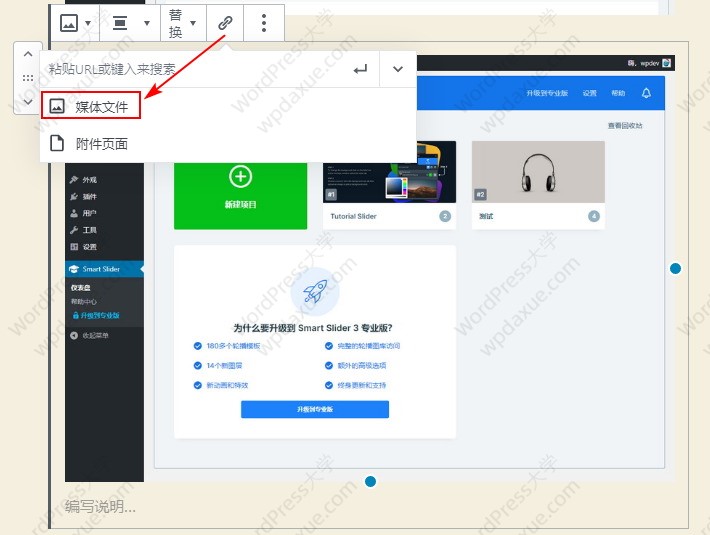Select 附件页面 attachment page option
The height and width of the screenshot is (535, 710).
(101, 143)
